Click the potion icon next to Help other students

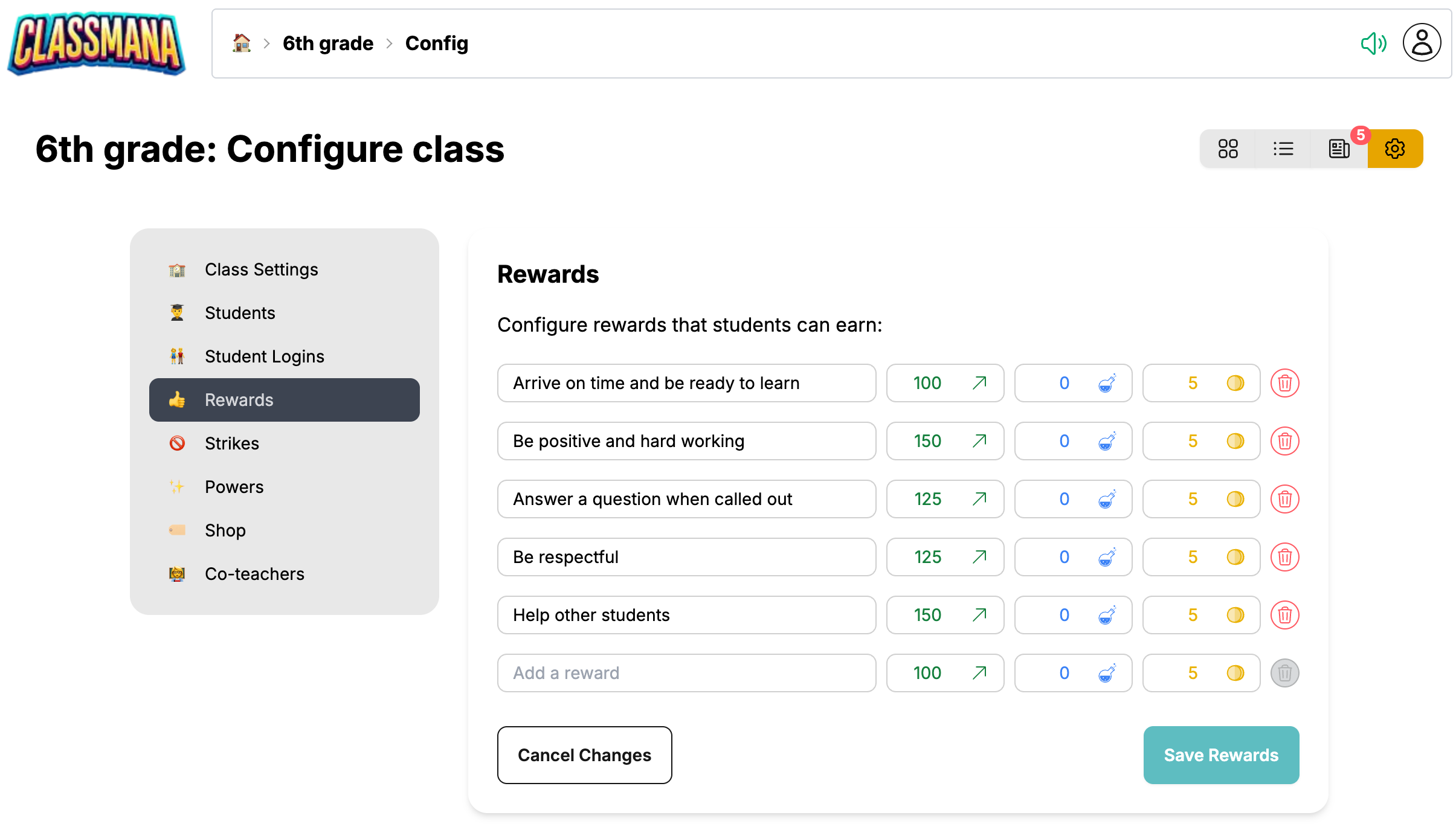point(1107,614)
